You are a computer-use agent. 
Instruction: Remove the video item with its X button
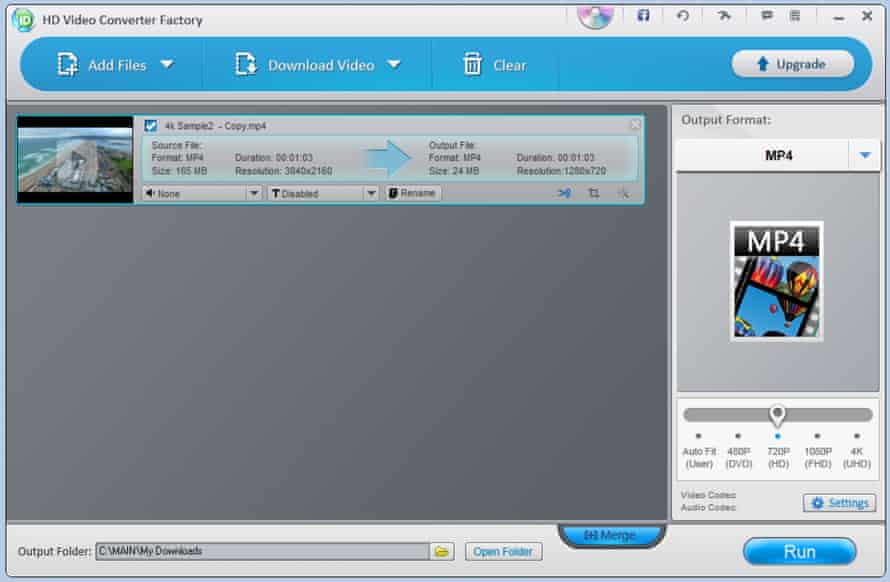pos(635,125)
